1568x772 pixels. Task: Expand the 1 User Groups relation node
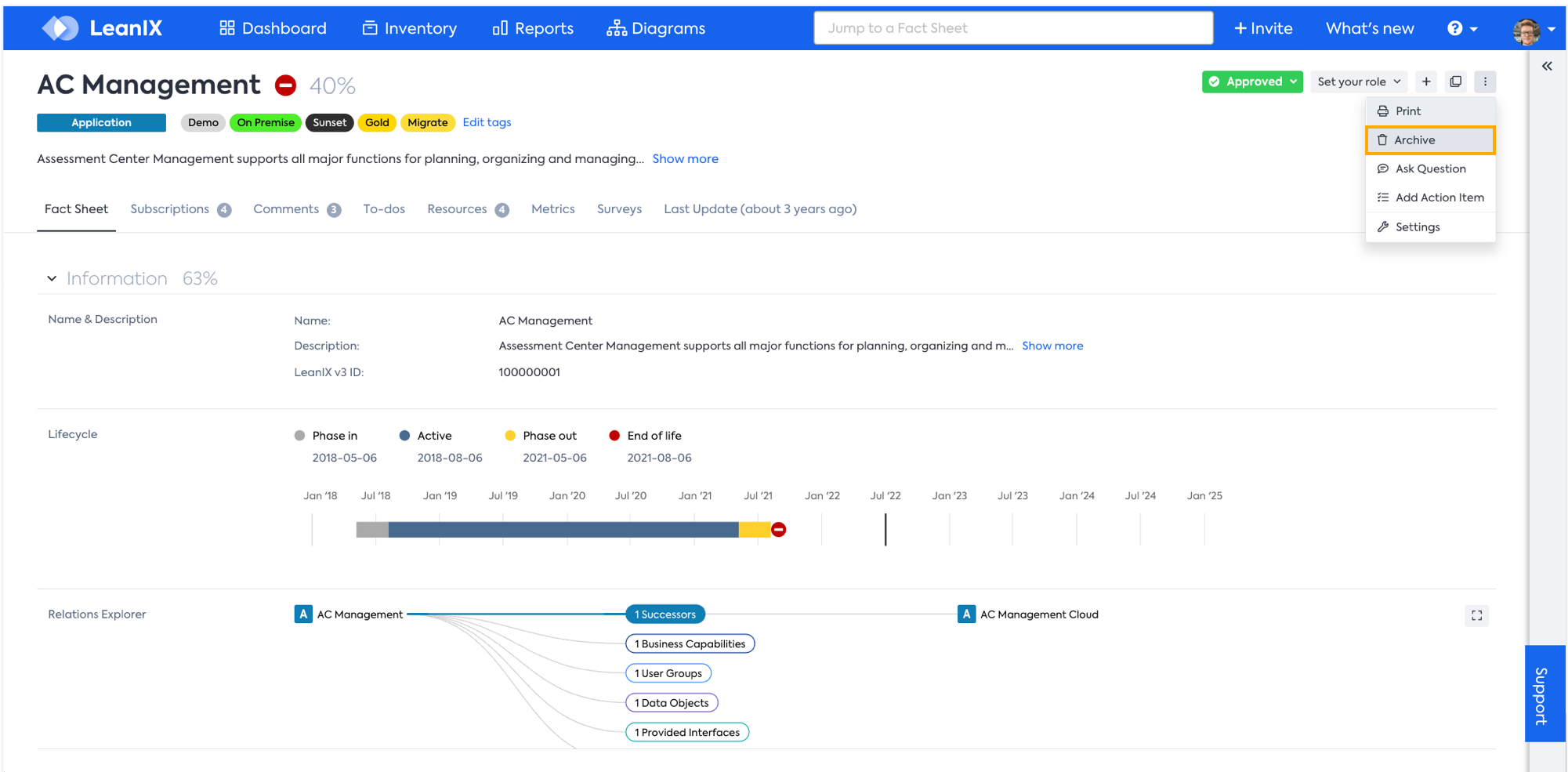tap(668, 673)
